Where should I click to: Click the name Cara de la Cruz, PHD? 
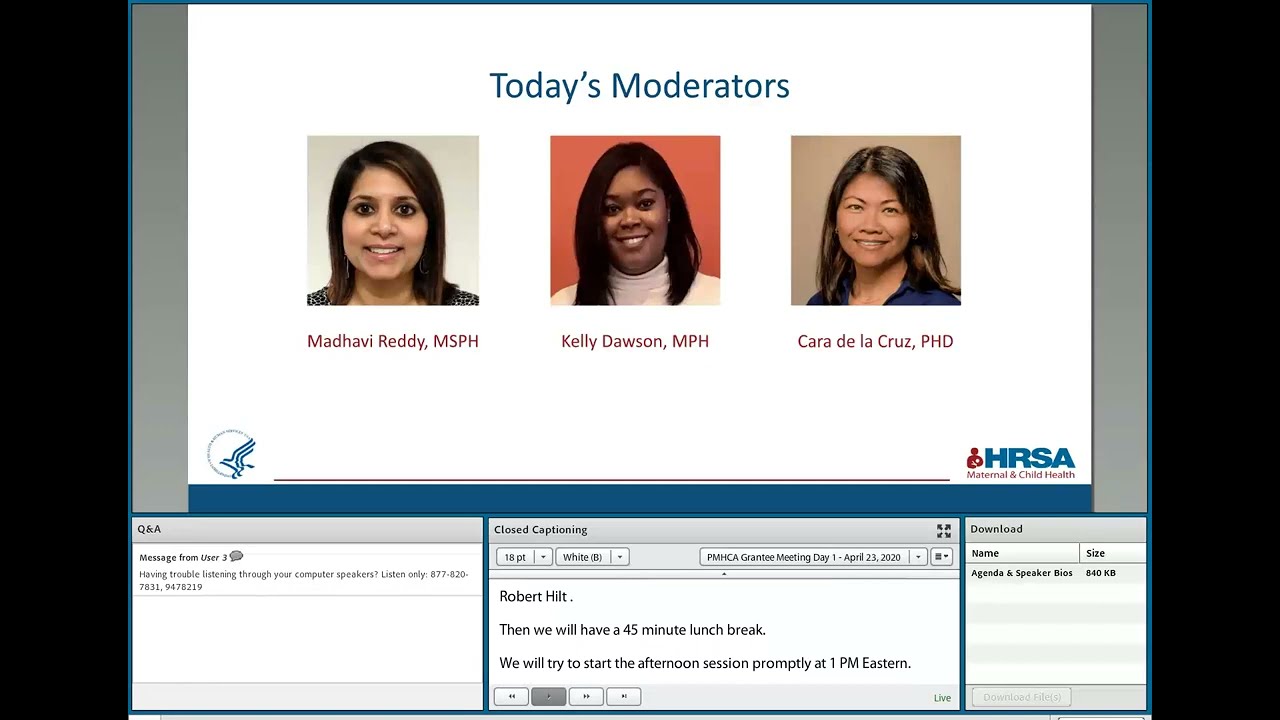[x=875, y=341]
